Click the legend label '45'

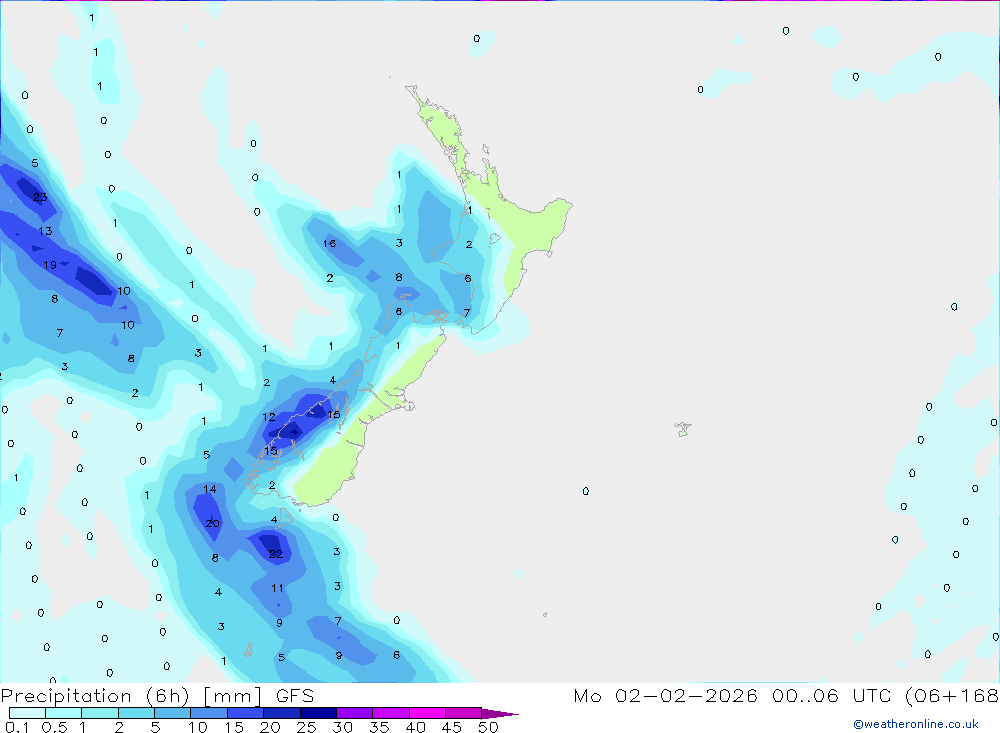[x=452, y=727]
